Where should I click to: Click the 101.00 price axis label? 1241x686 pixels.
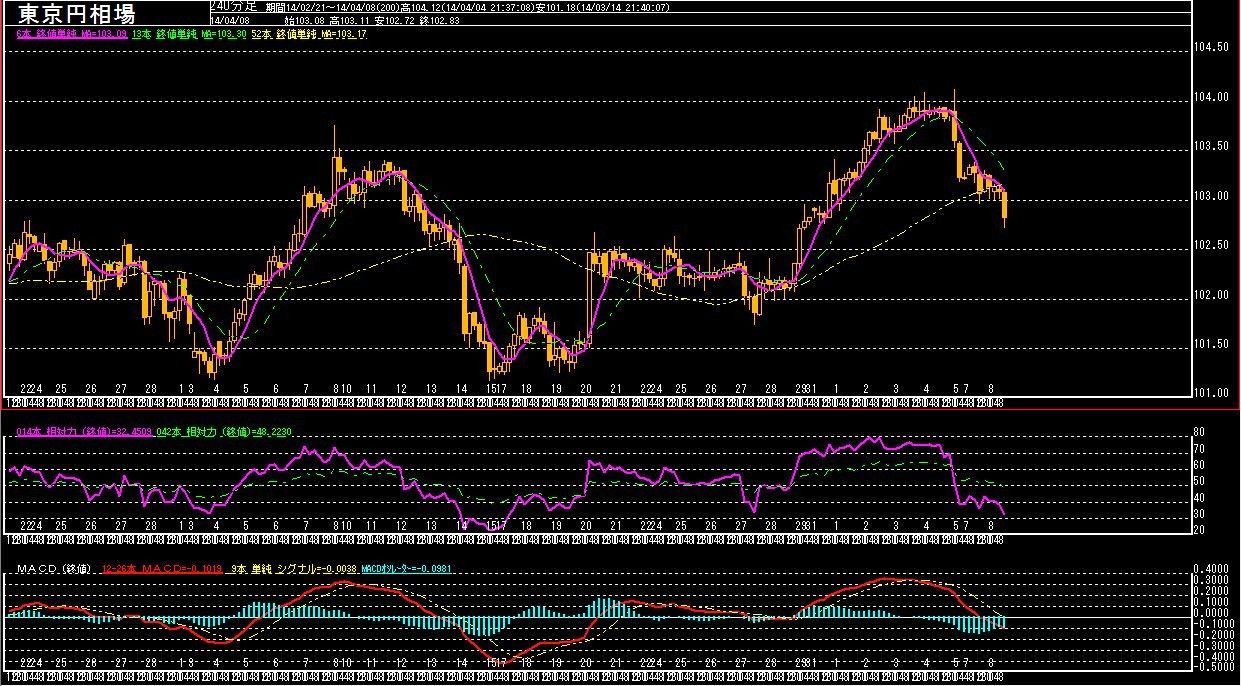pos(1213,392)
